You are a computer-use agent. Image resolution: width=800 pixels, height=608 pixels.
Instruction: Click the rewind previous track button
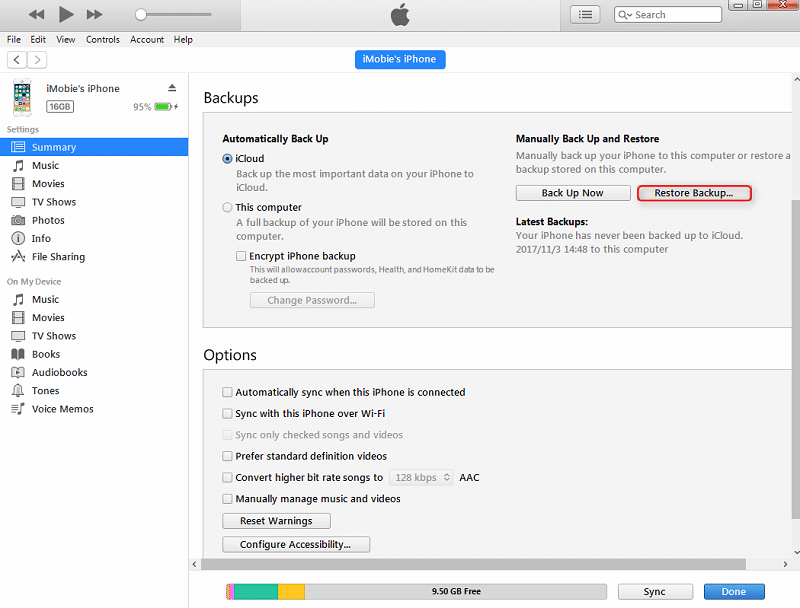click(36, 14)
